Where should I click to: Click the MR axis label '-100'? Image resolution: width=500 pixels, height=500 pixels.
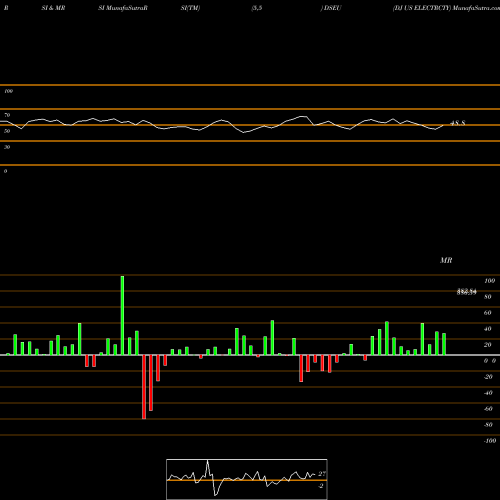coord(490,441)
